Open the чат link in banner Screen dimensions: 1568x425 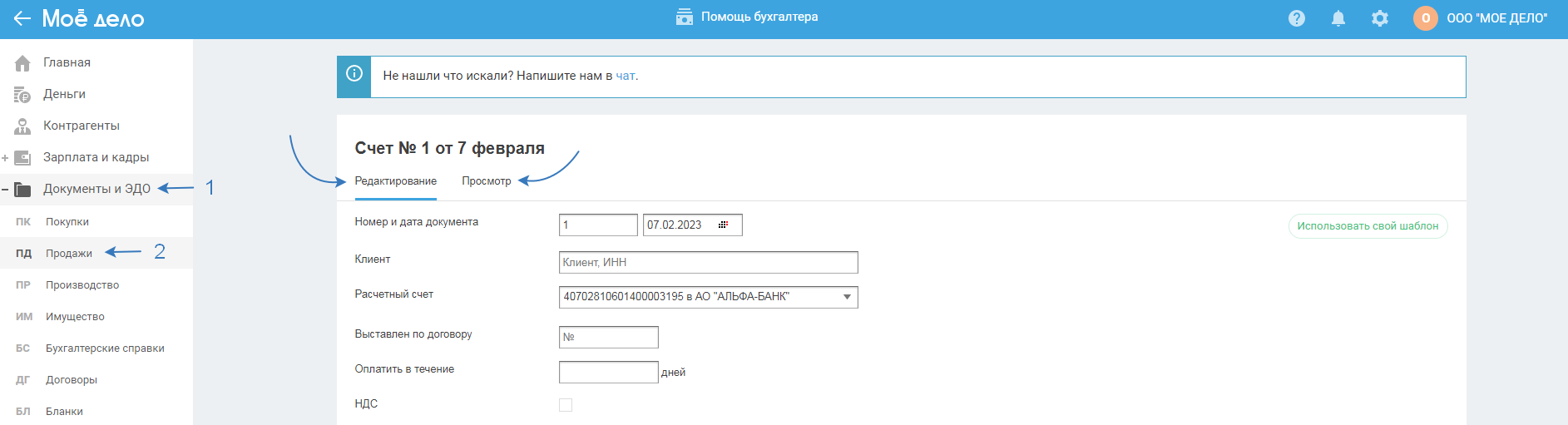(x=626, y=76)
